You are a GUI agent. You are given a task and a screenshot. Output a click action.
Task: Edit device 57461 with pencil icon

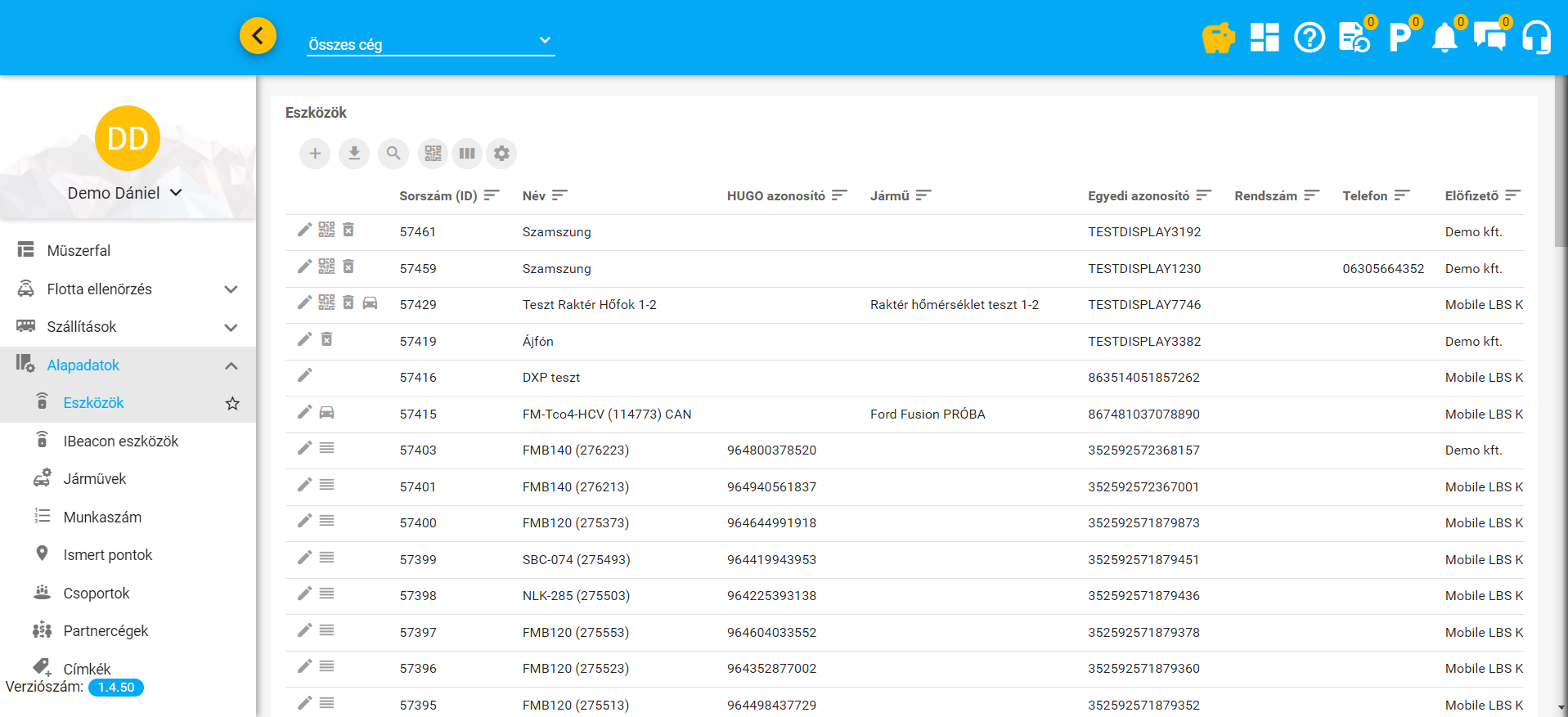pos(304,230)
